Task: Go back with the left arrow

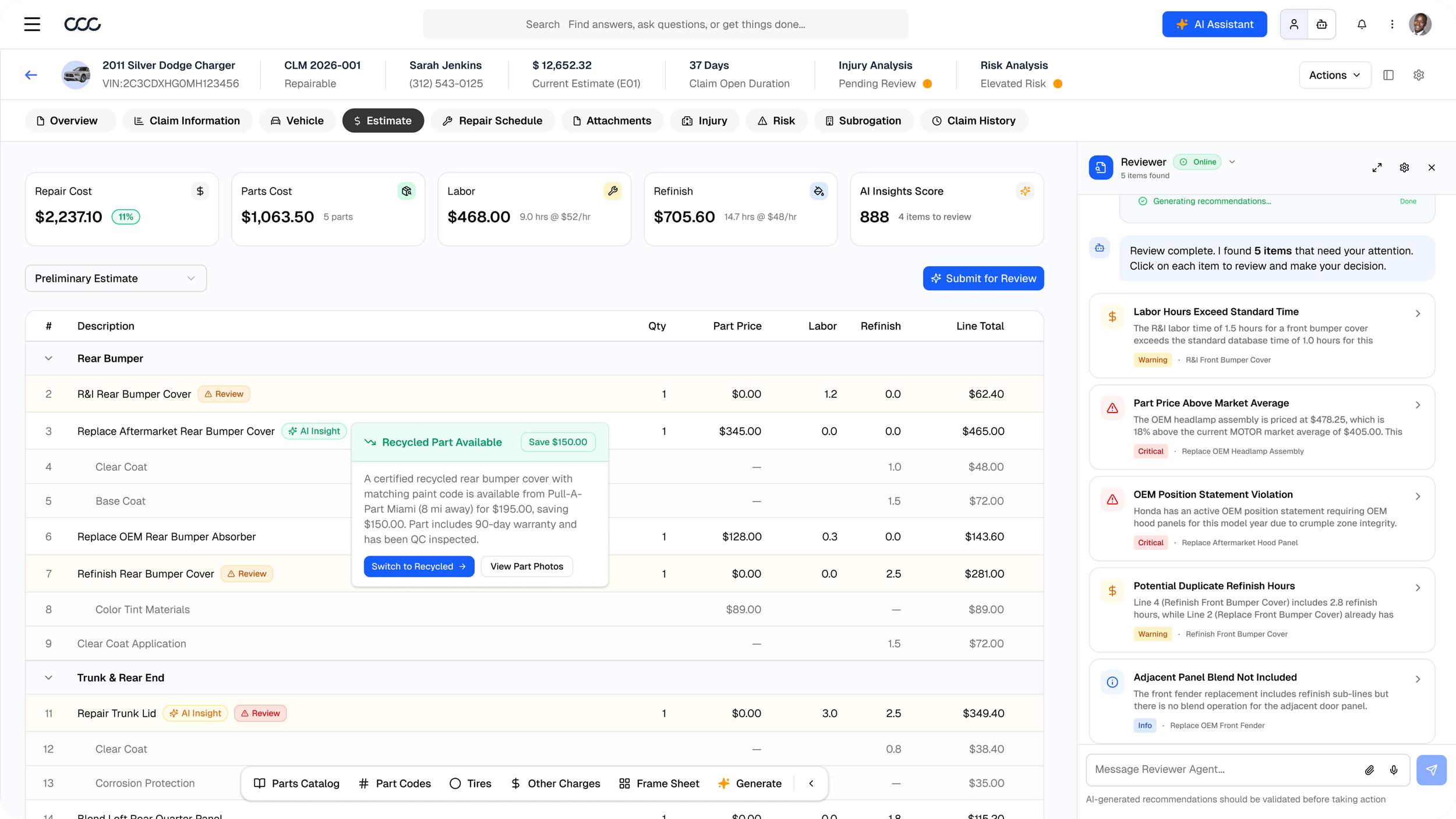Action: tap(31, 75)
